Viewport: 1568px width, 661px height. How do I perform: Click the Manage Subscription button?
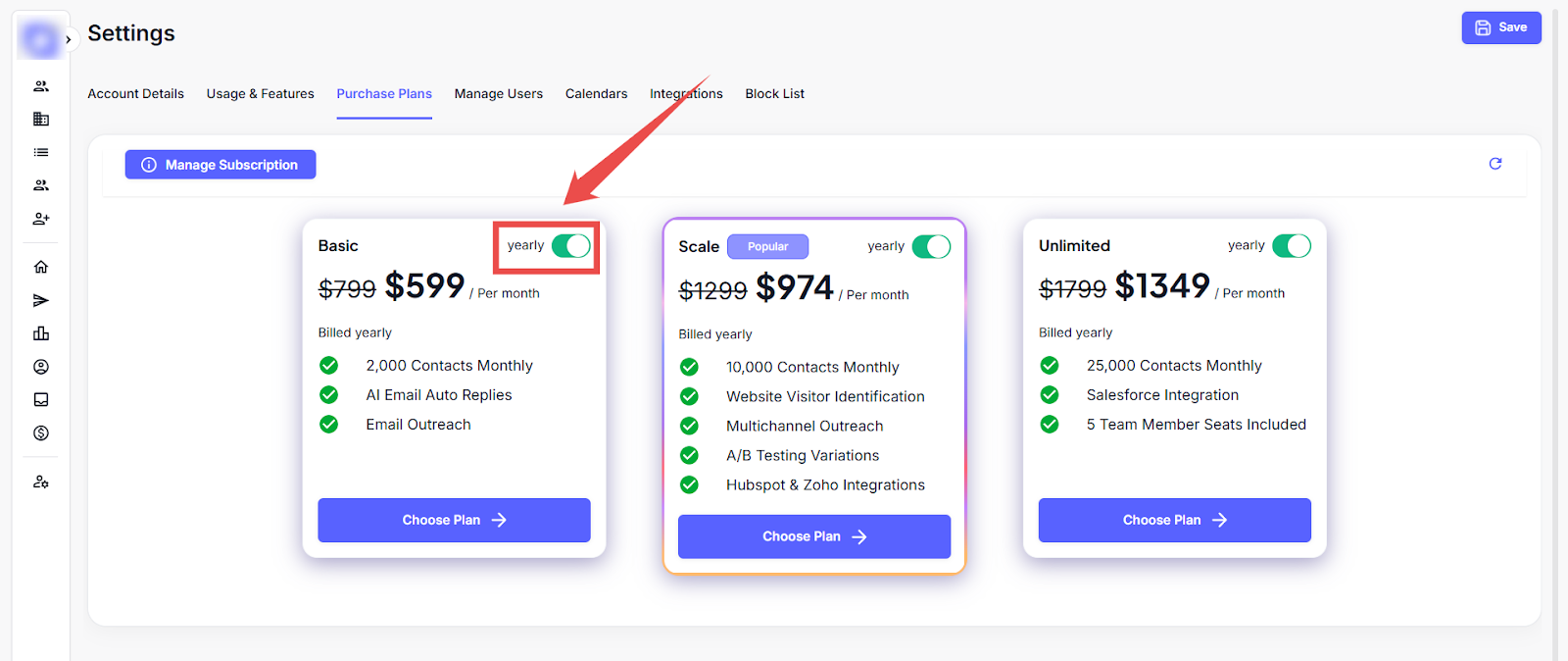(x=220, y=165)
